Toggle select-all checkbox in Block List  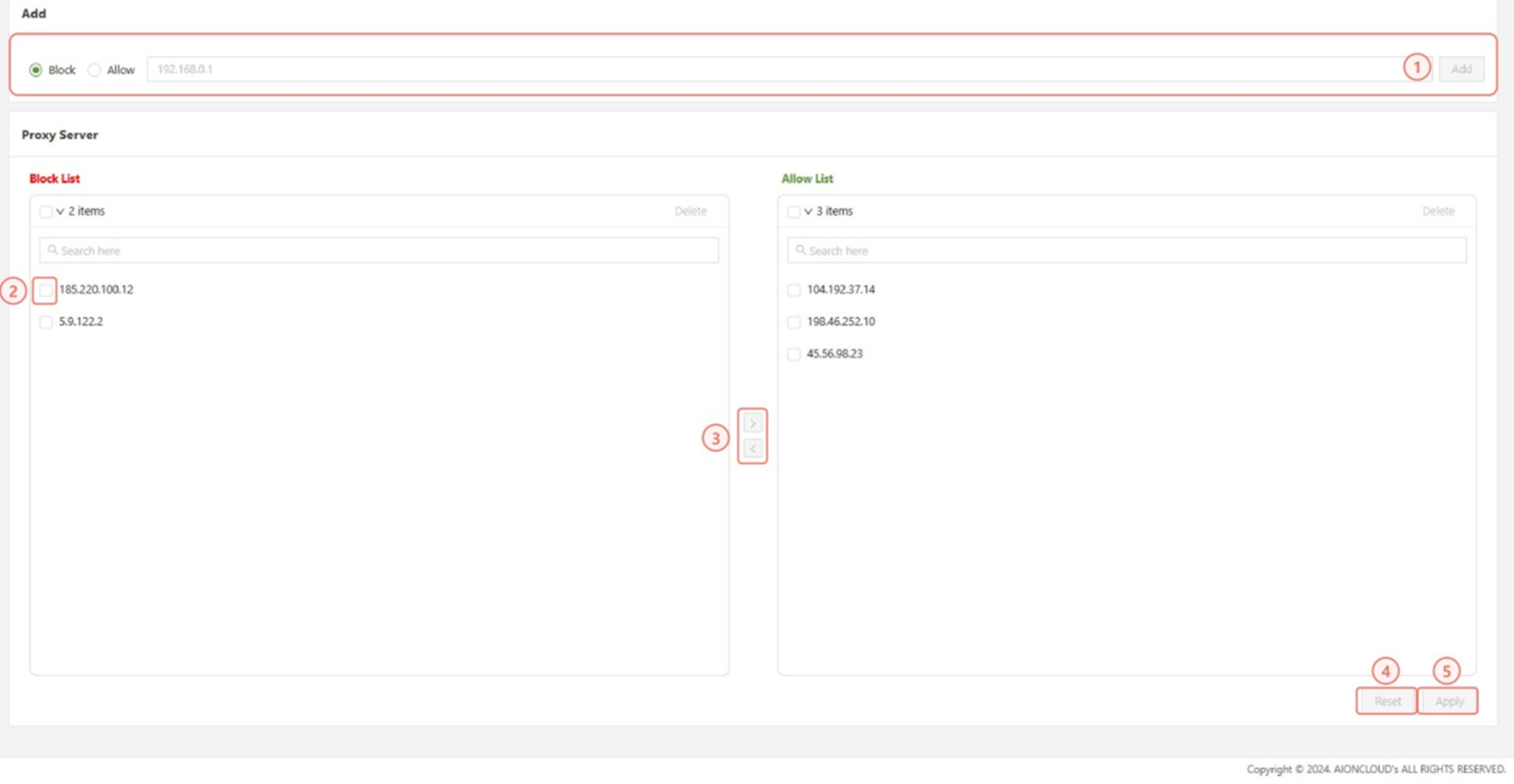coord(46,212)
